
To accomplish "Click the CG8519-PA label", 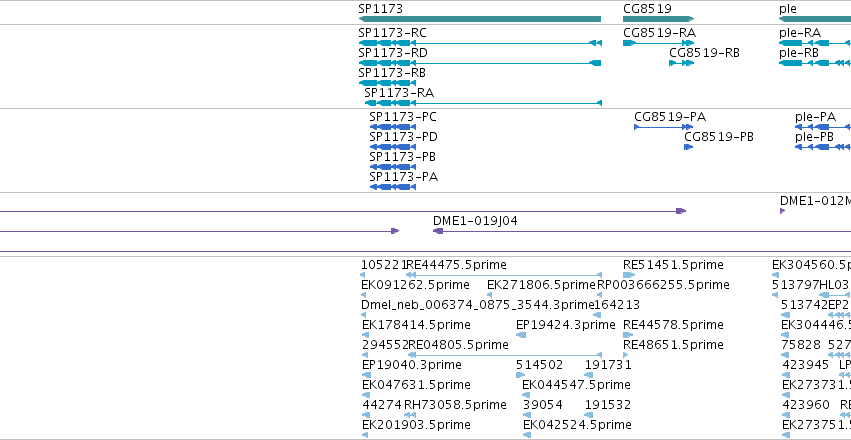I will coord(670,117).
